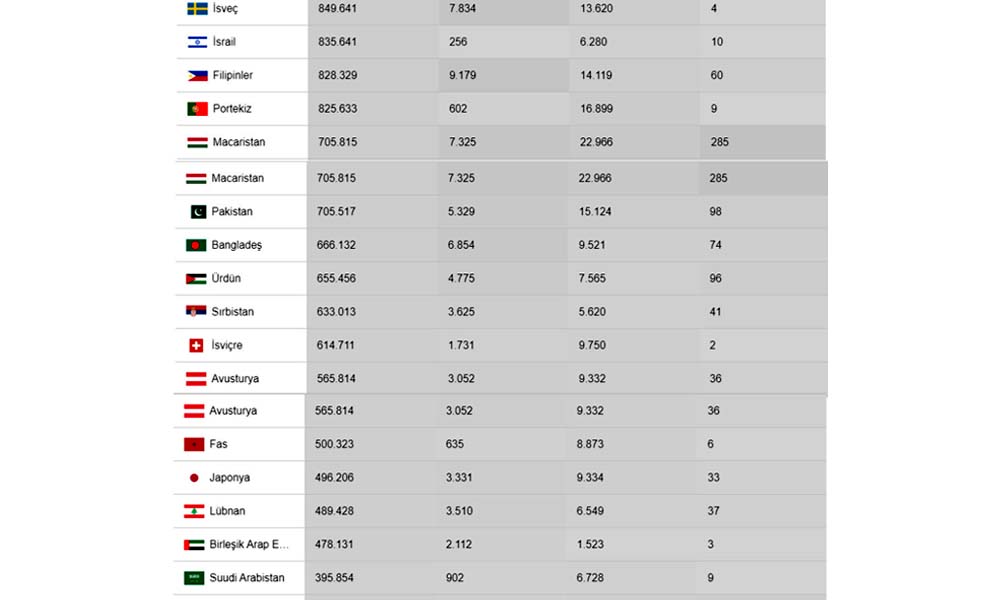The image size is (1000, 600).
Task: Click the Bangladesh flag beside Bangladeş
Action: (196, 245)
